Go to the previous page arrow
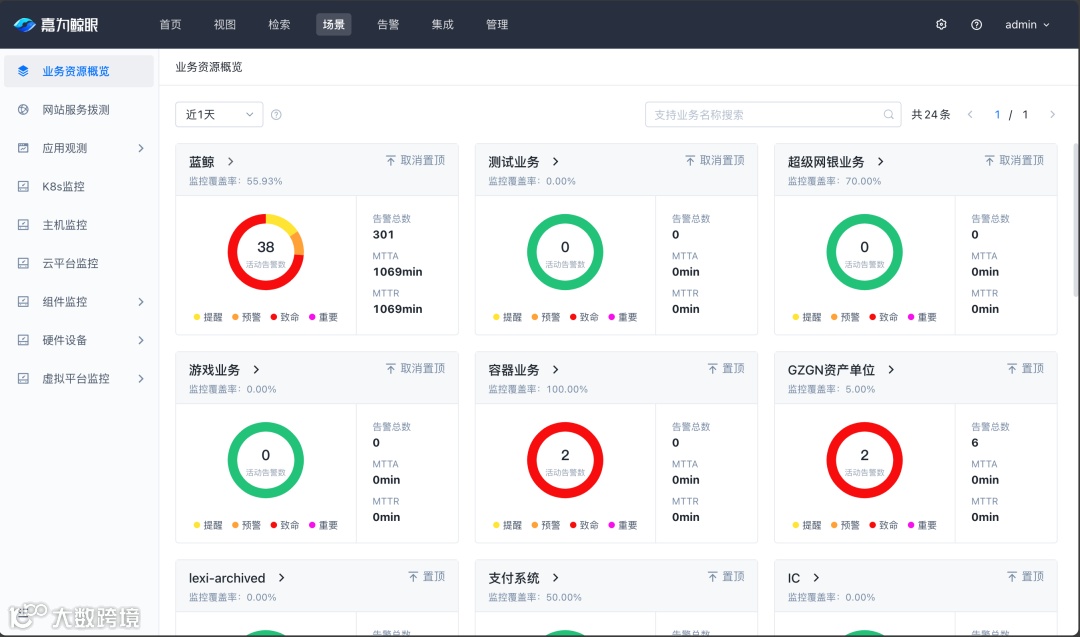Viewport: 1080px width, 637px height. (x=970, y=115)
